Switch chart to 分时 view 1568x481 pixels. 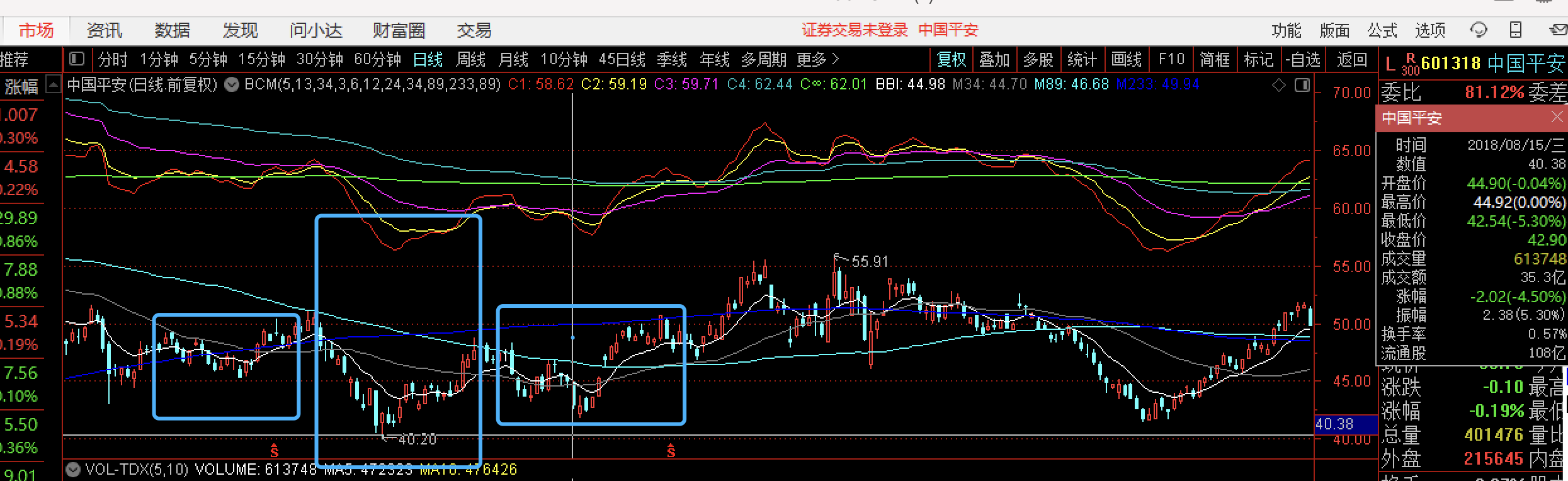113,59
